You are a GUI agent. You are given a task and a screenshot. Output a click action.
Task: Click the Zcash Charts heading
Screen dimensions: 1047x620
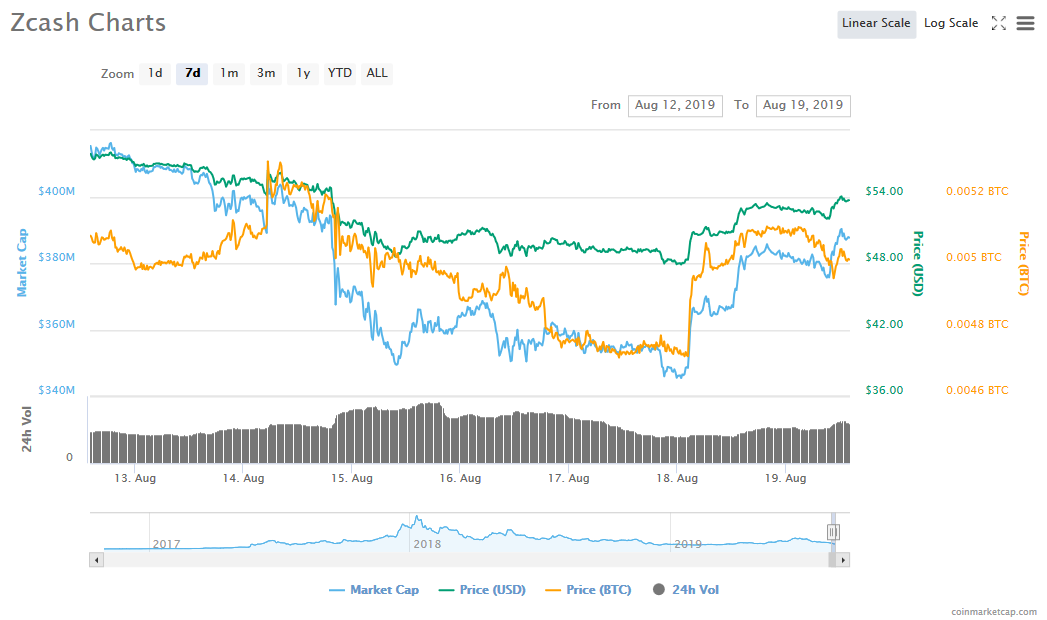[88, 23]
